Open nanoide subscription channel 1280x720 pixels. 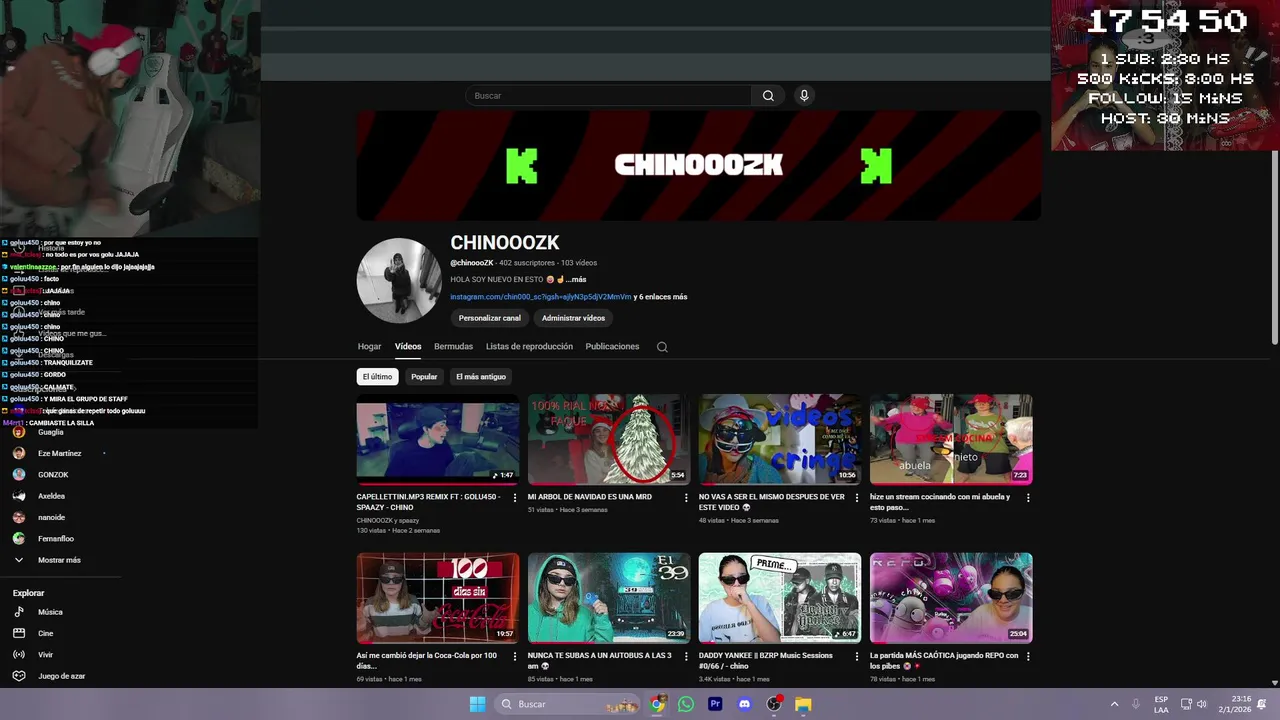[51, 518]
